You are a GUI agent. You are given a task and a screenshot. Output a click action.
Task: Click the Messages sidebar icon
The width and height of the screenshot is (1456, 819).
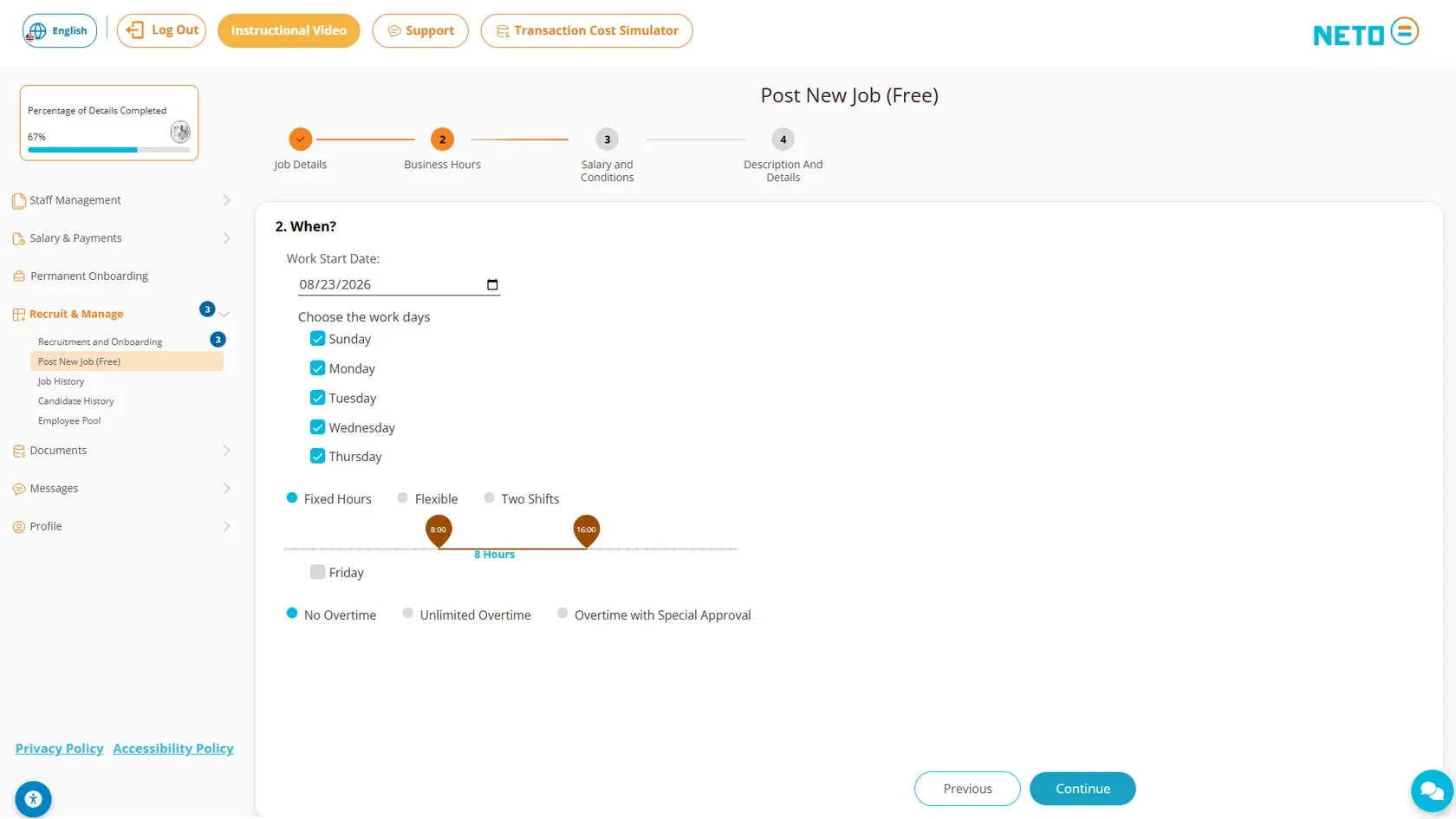[x=18, y=489]
